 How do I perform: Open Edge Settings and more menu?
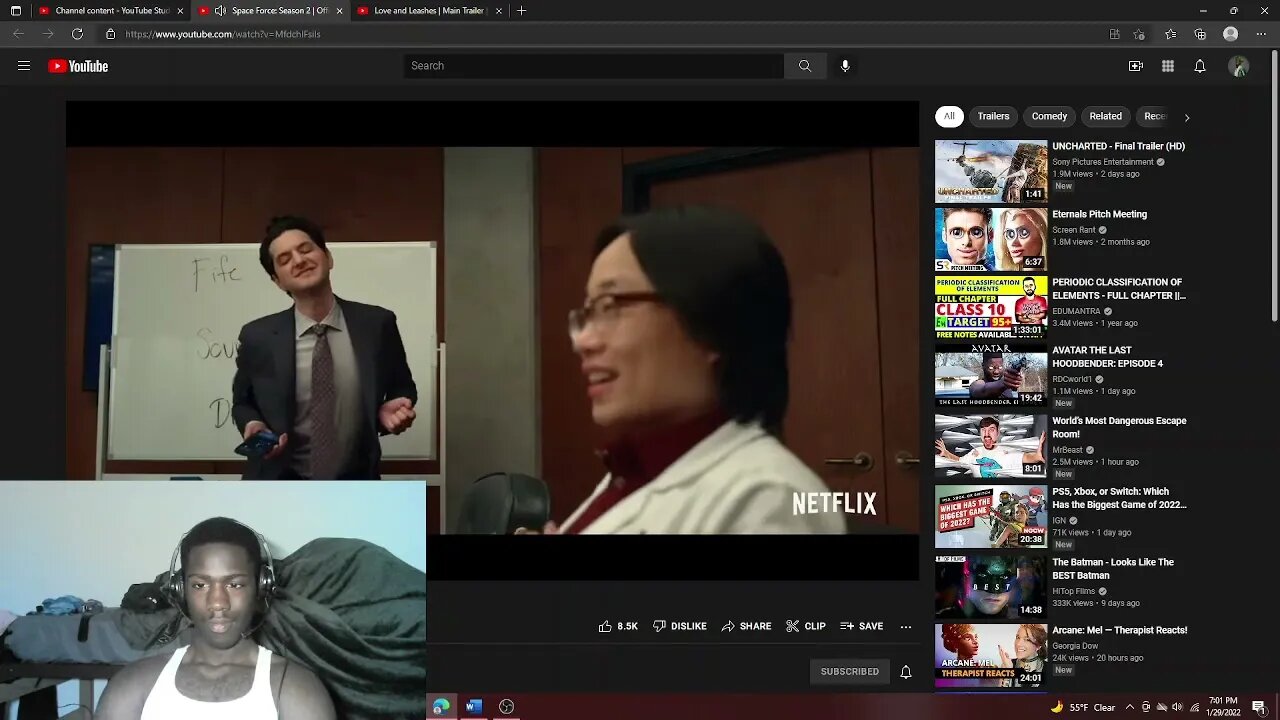point(1261,34)
